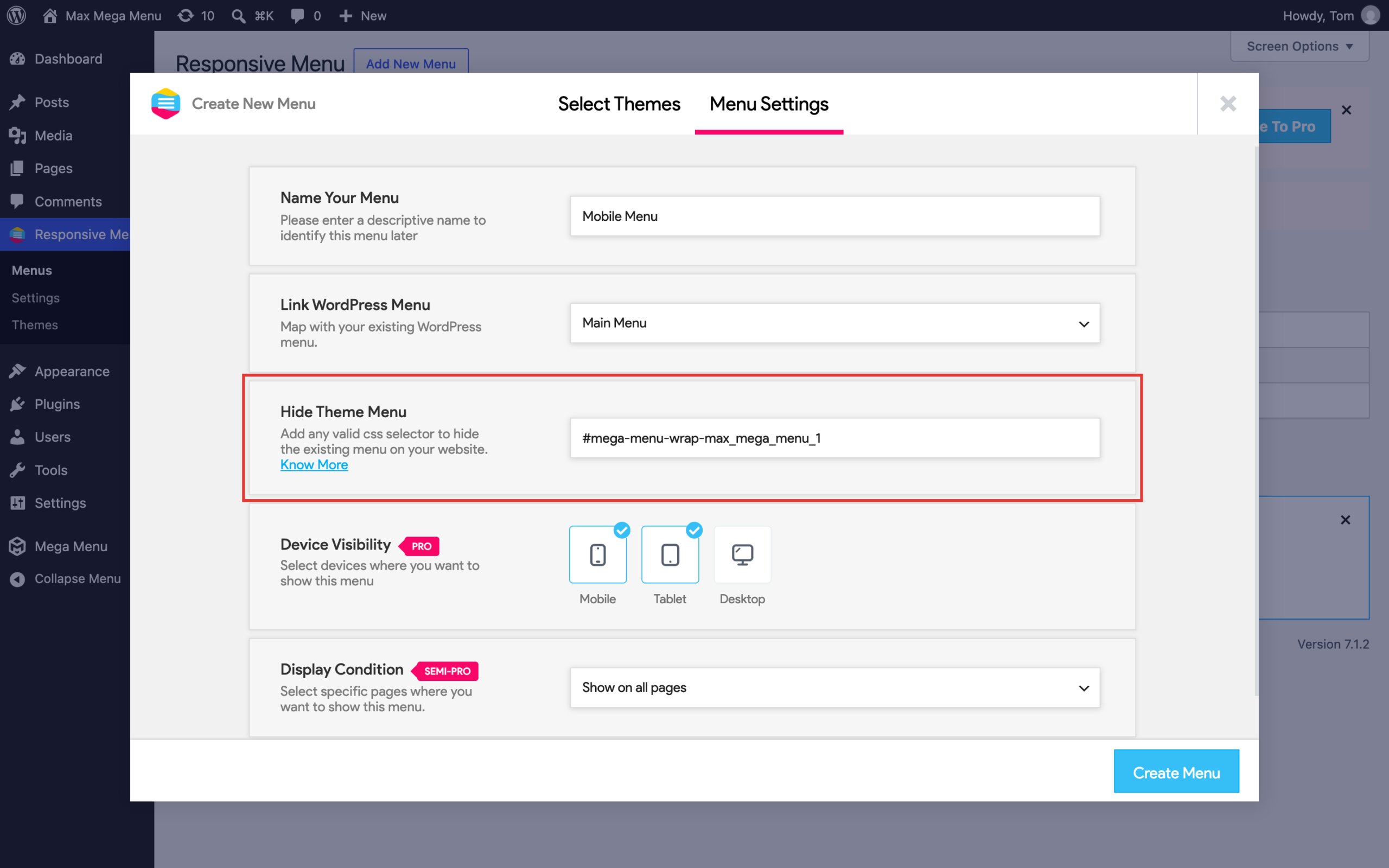
Task: Click the dialog's vertical scrollbar
Action: [x=1256, y=420]
